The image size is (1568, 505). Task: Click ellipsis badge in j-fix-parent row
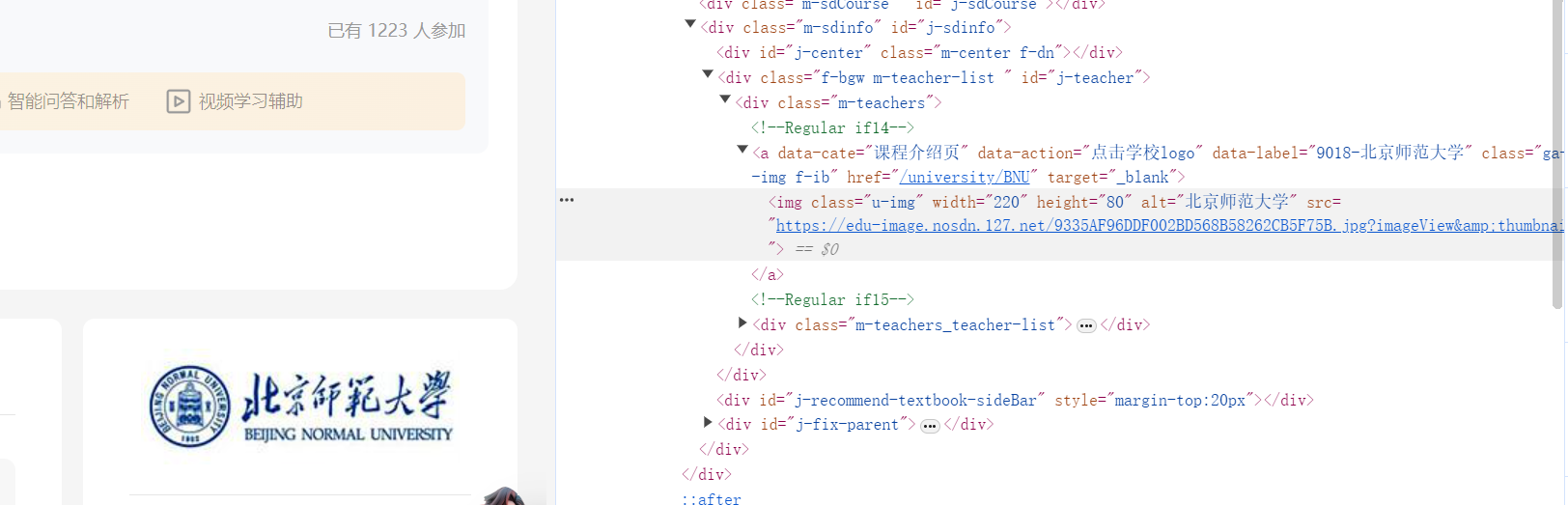pos(930,426)
